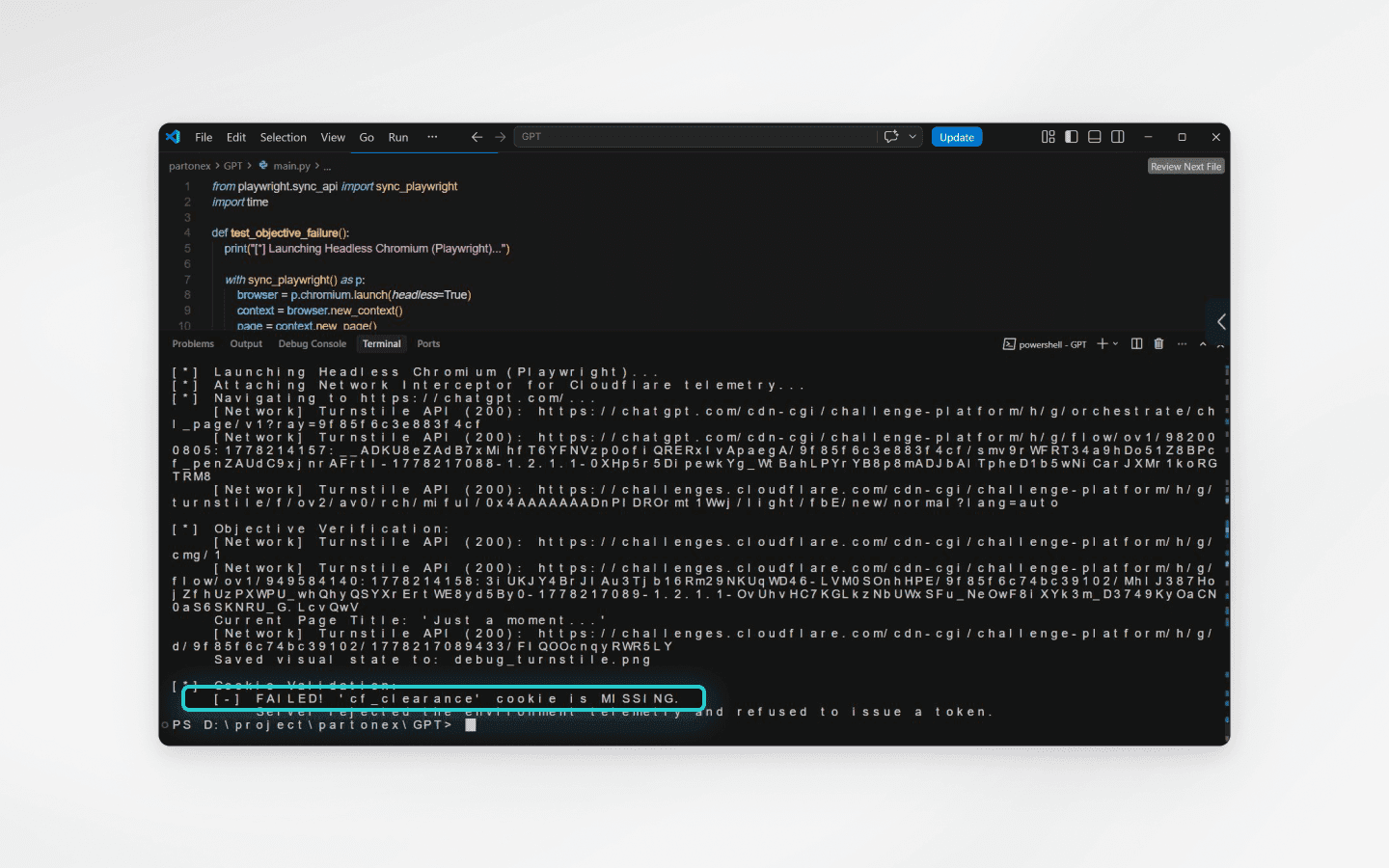
Task: Toggle the secondary side bar
Action: click(1118, 137)
